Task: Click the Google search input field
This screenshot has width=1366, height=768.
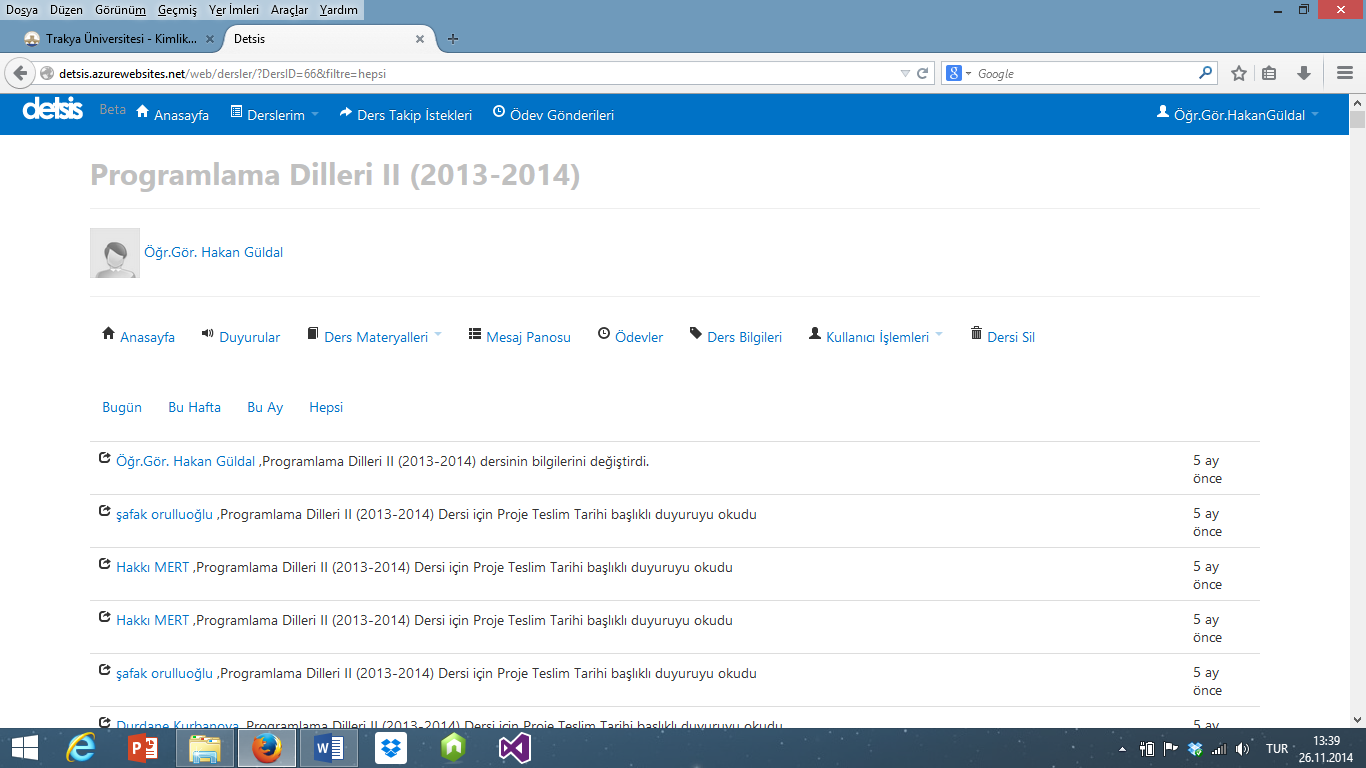Action: (x=1085, y=73)
